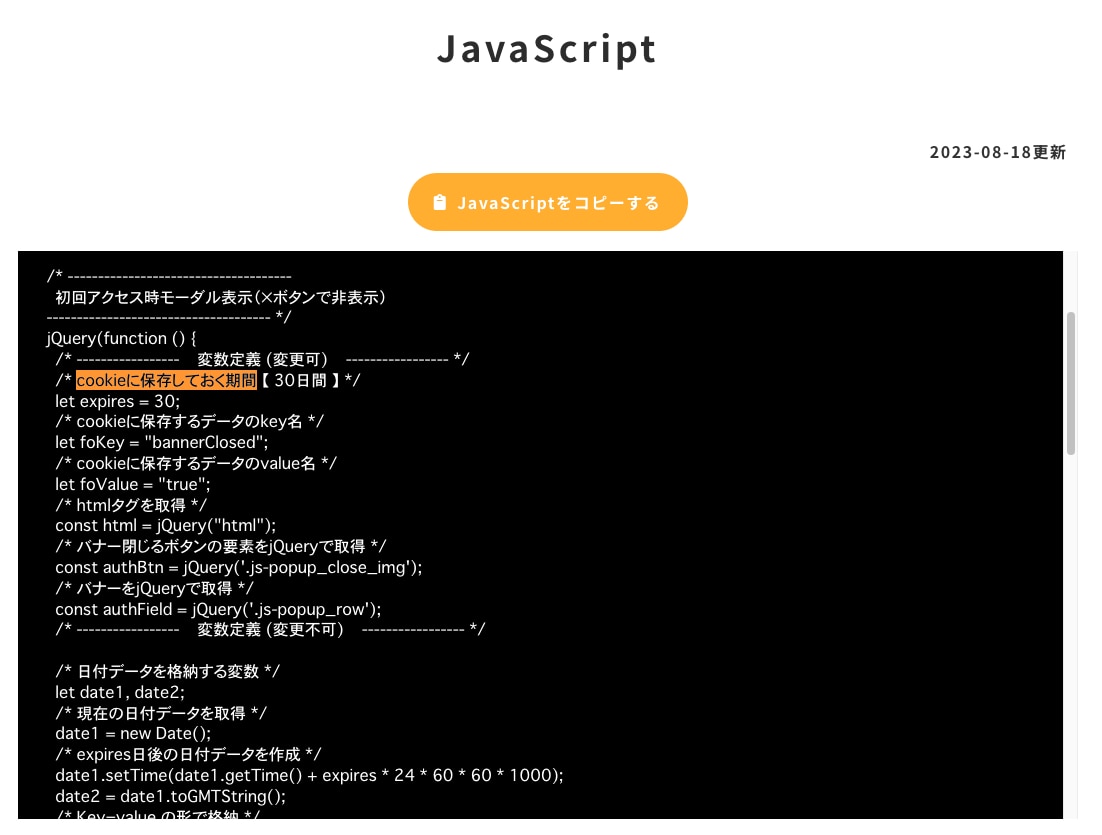
Task: Click the 'jQuery(function () {' line
Action: point(121,338)
